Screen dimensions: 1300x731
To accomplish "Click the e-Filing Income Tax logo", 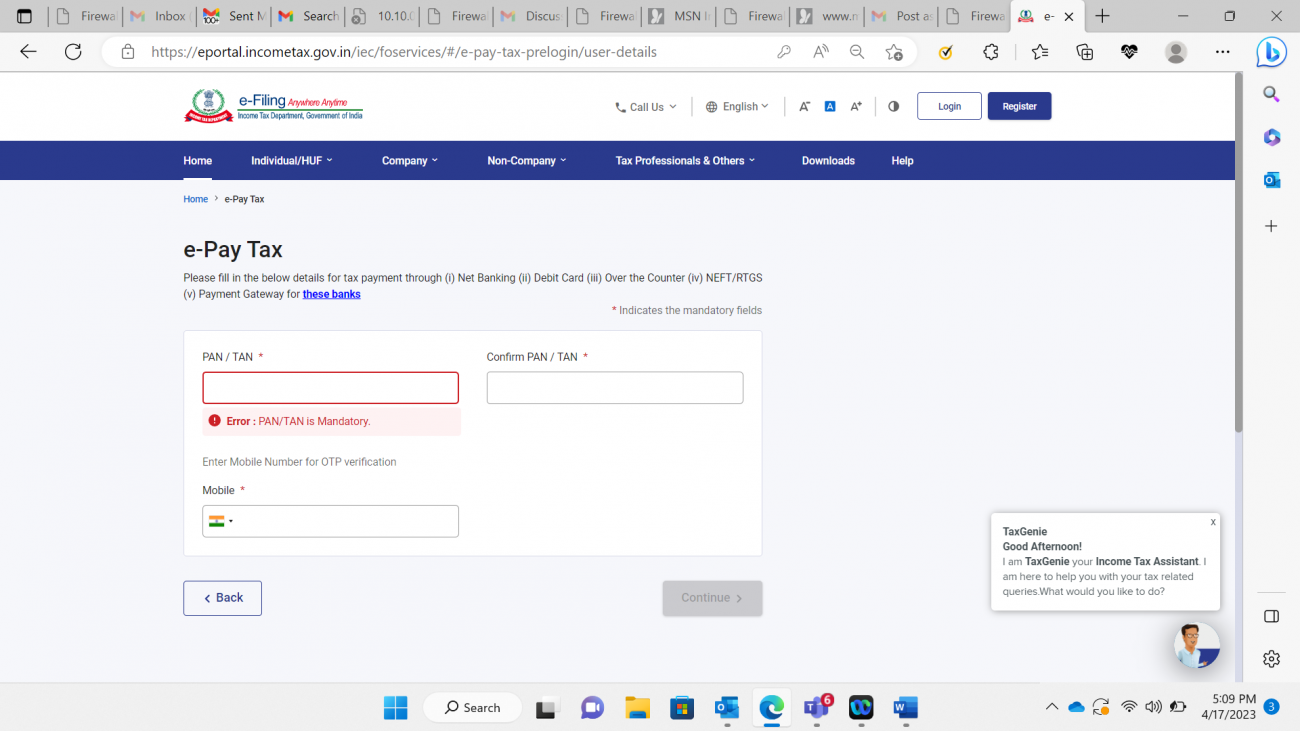I will [270, 105].
